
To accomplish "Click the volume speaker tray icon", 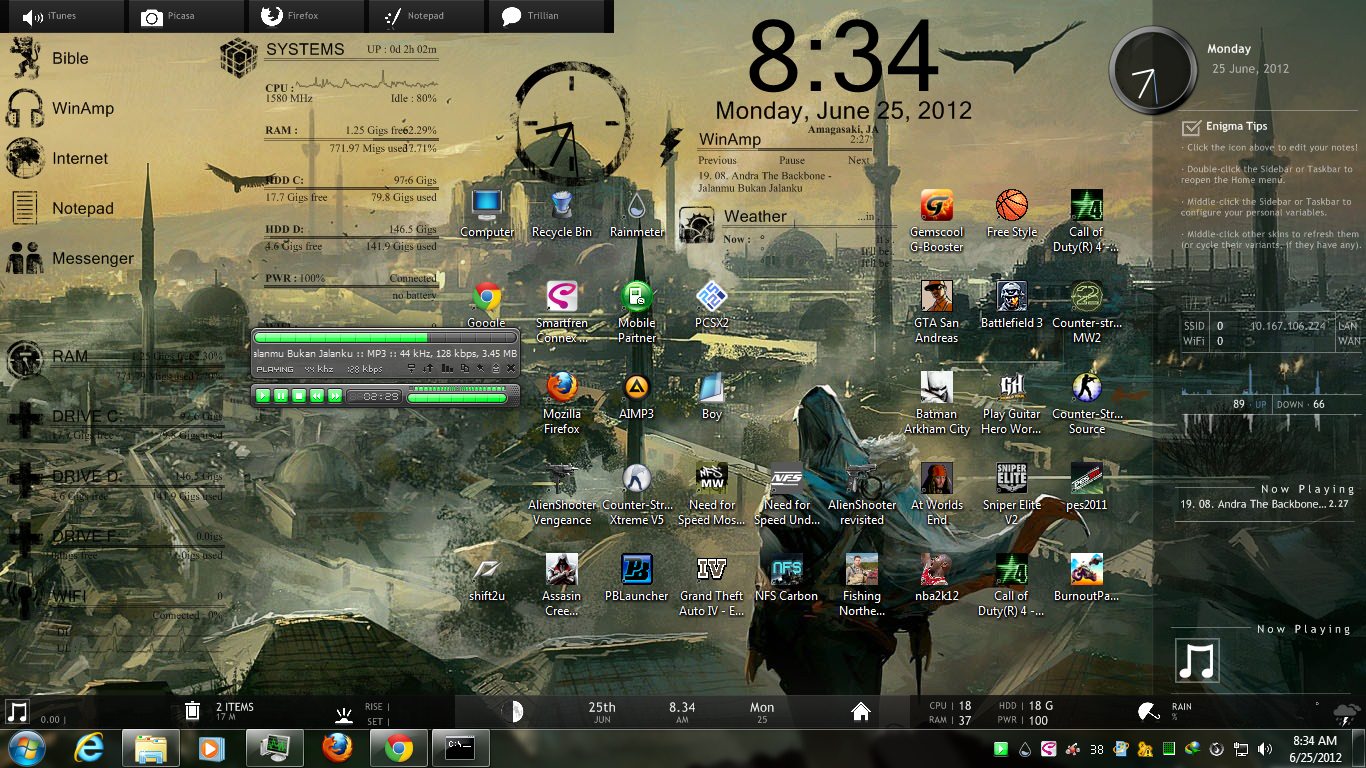I will pyautogui.click(x=1266, y=748).
